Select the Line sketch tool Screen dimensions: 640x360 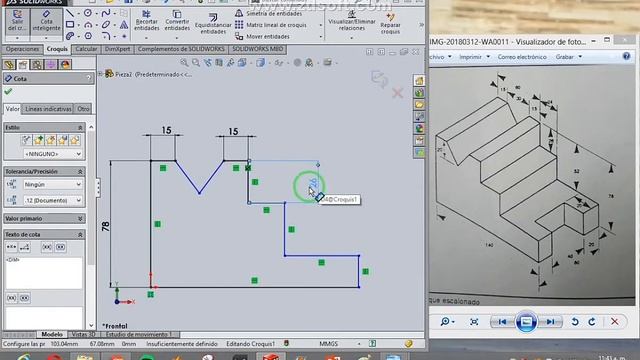pos(70,13)
